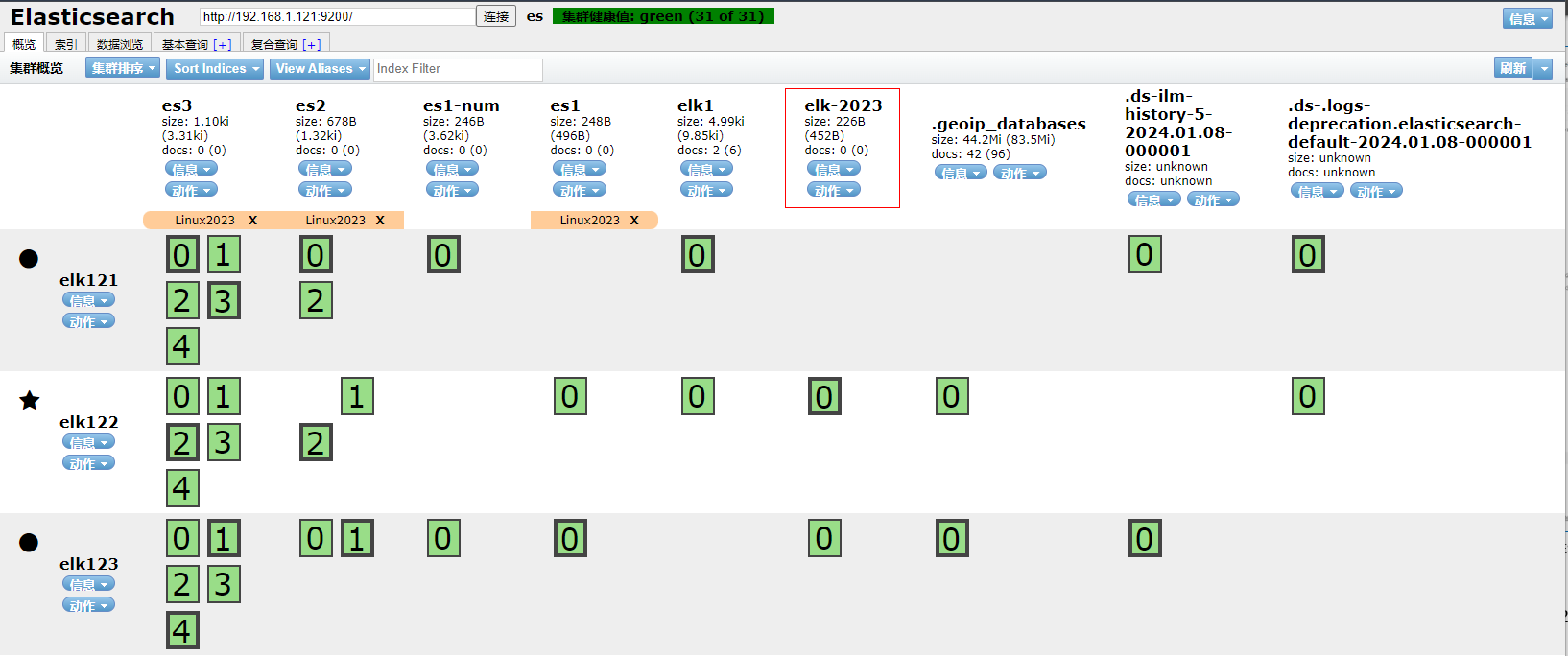The image size is (1568, 656).
Task: Open the 信息 menu for node elk122
Action: (x=88, y=442)
